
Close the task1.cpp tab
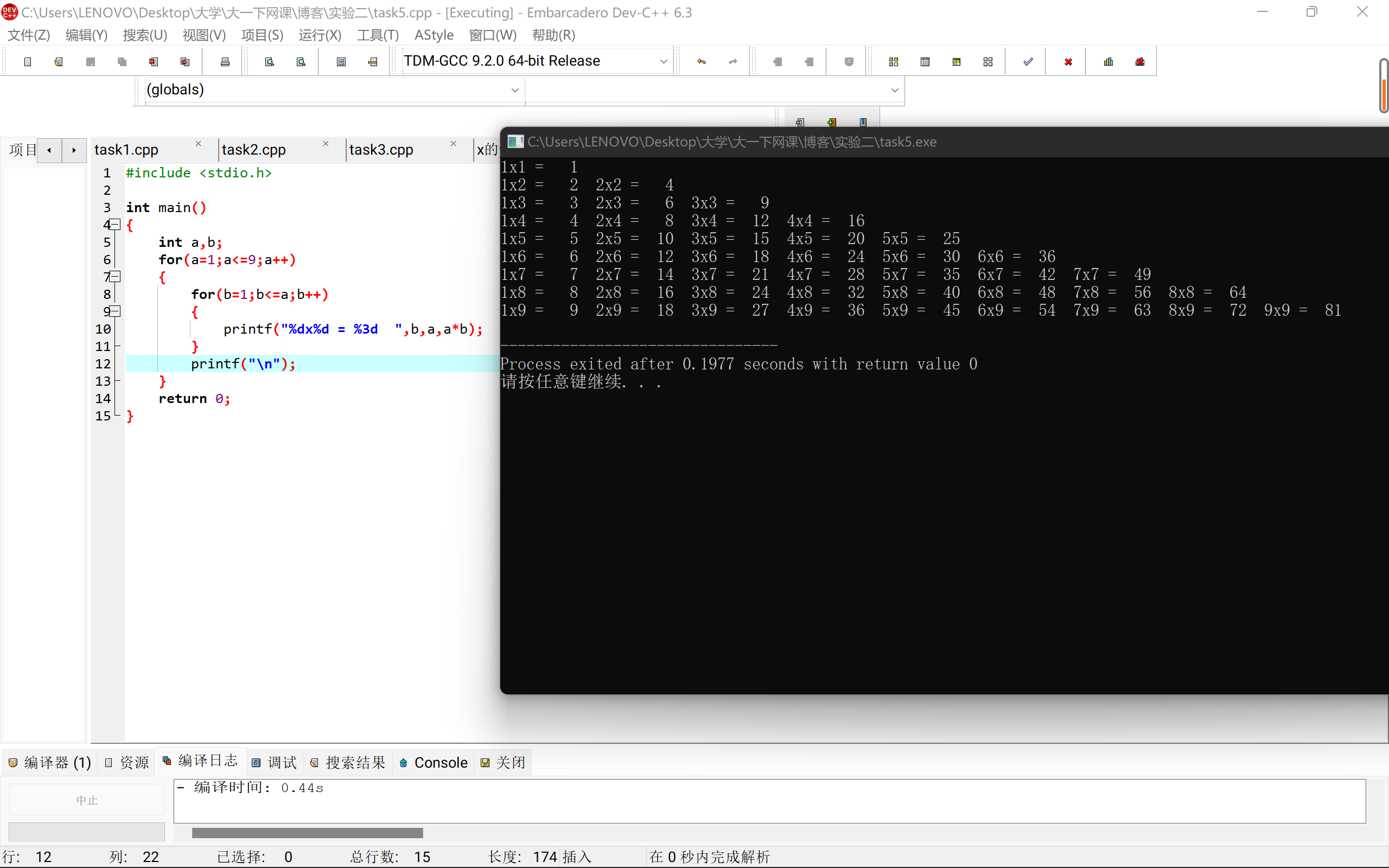[198, 144]
